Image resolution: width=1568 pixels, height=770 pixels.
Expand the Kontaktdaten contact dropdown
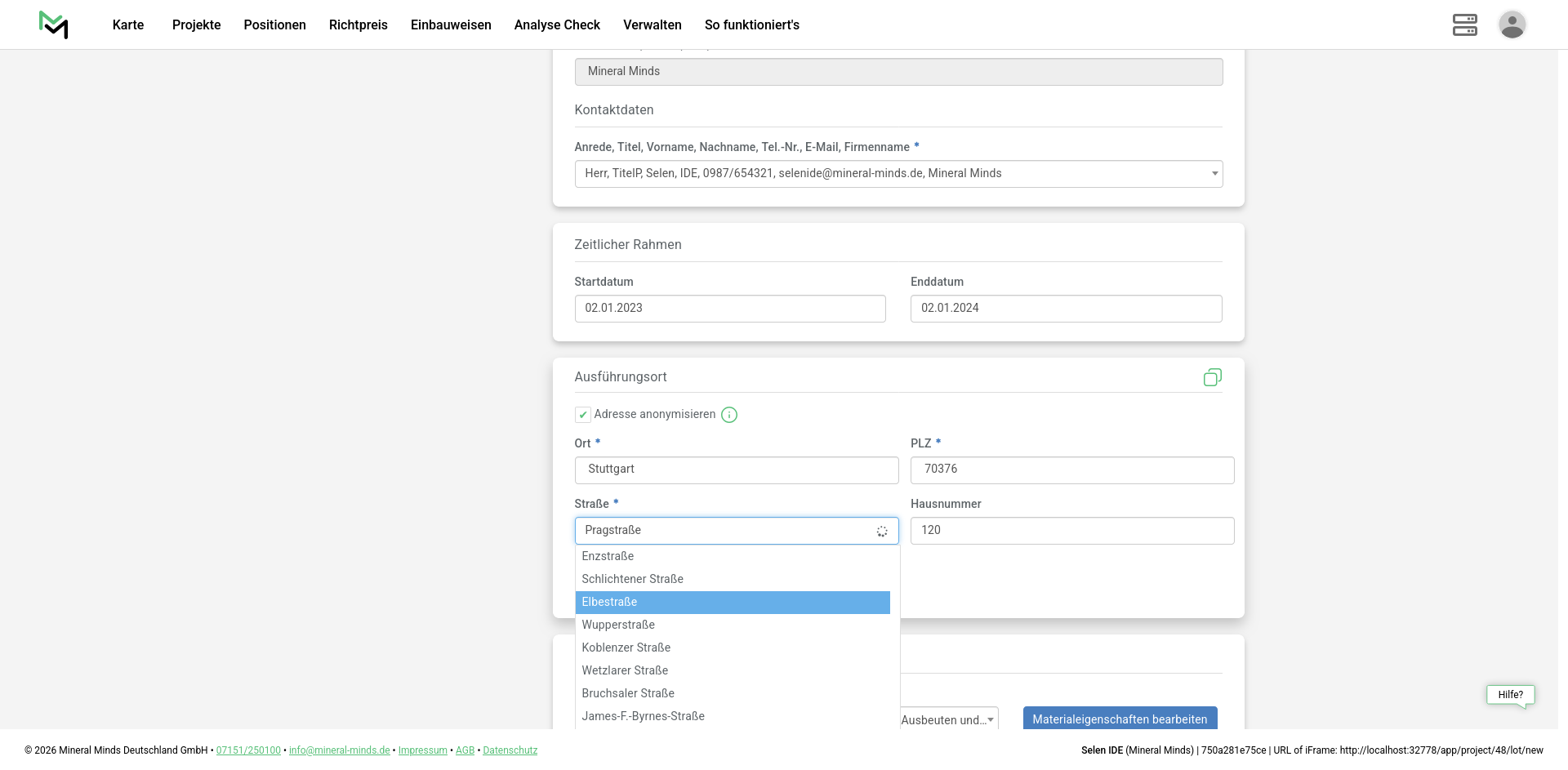click(898, 174)
